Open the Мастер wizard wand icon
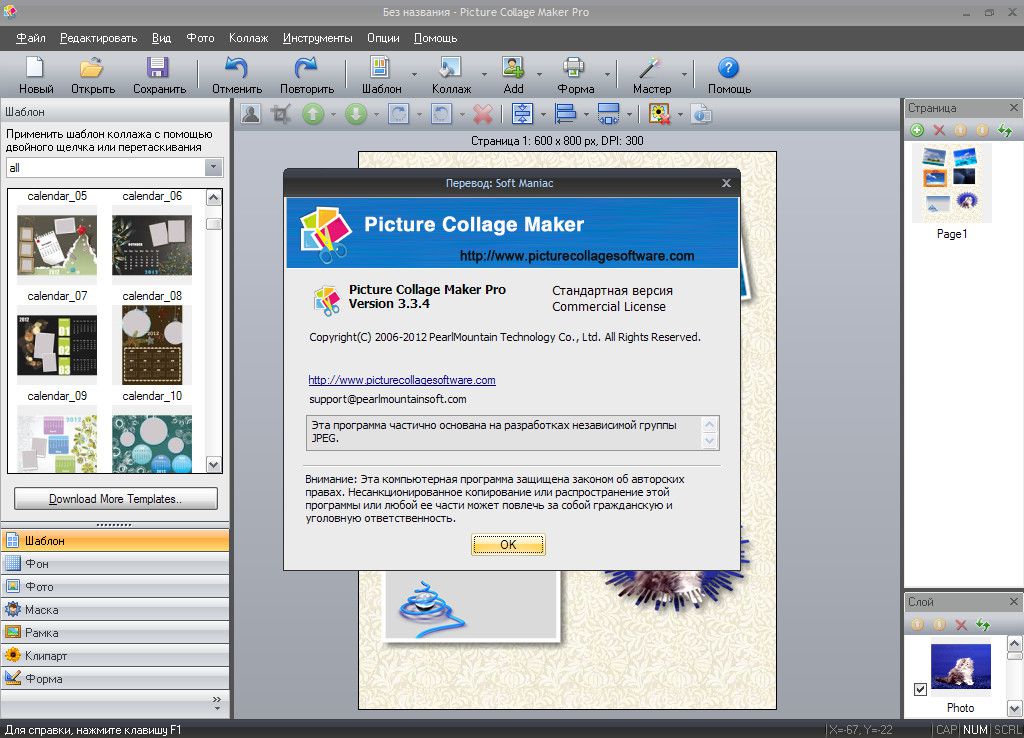1024x738 pixels. point(650,67)
